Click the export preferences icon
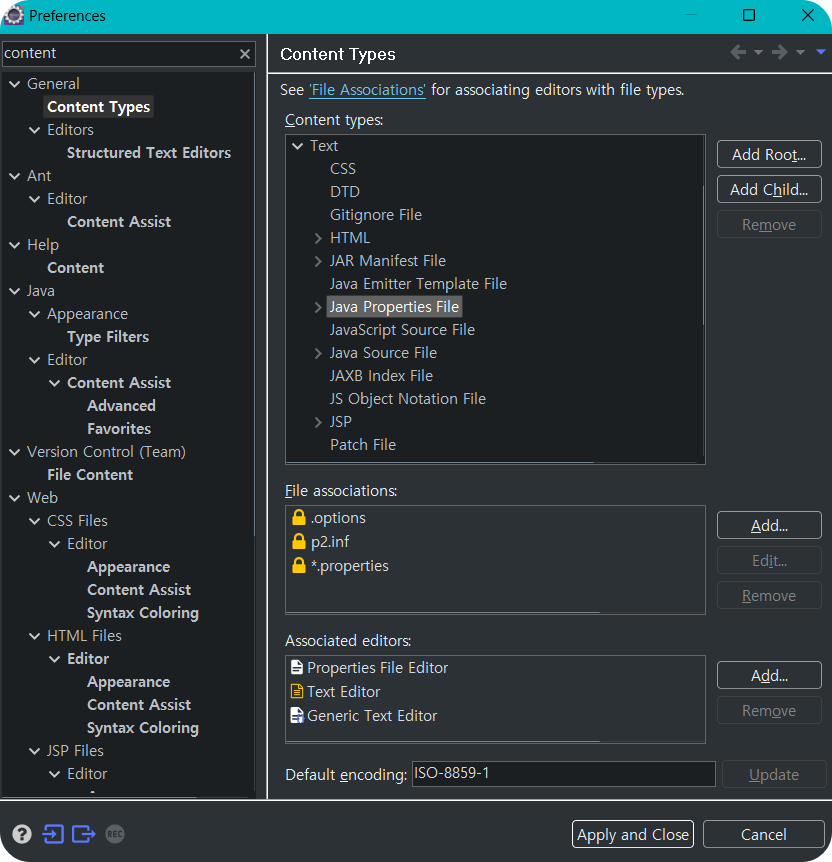The width and height of the screenshot is (832, 862). click(x=84, y=834)
